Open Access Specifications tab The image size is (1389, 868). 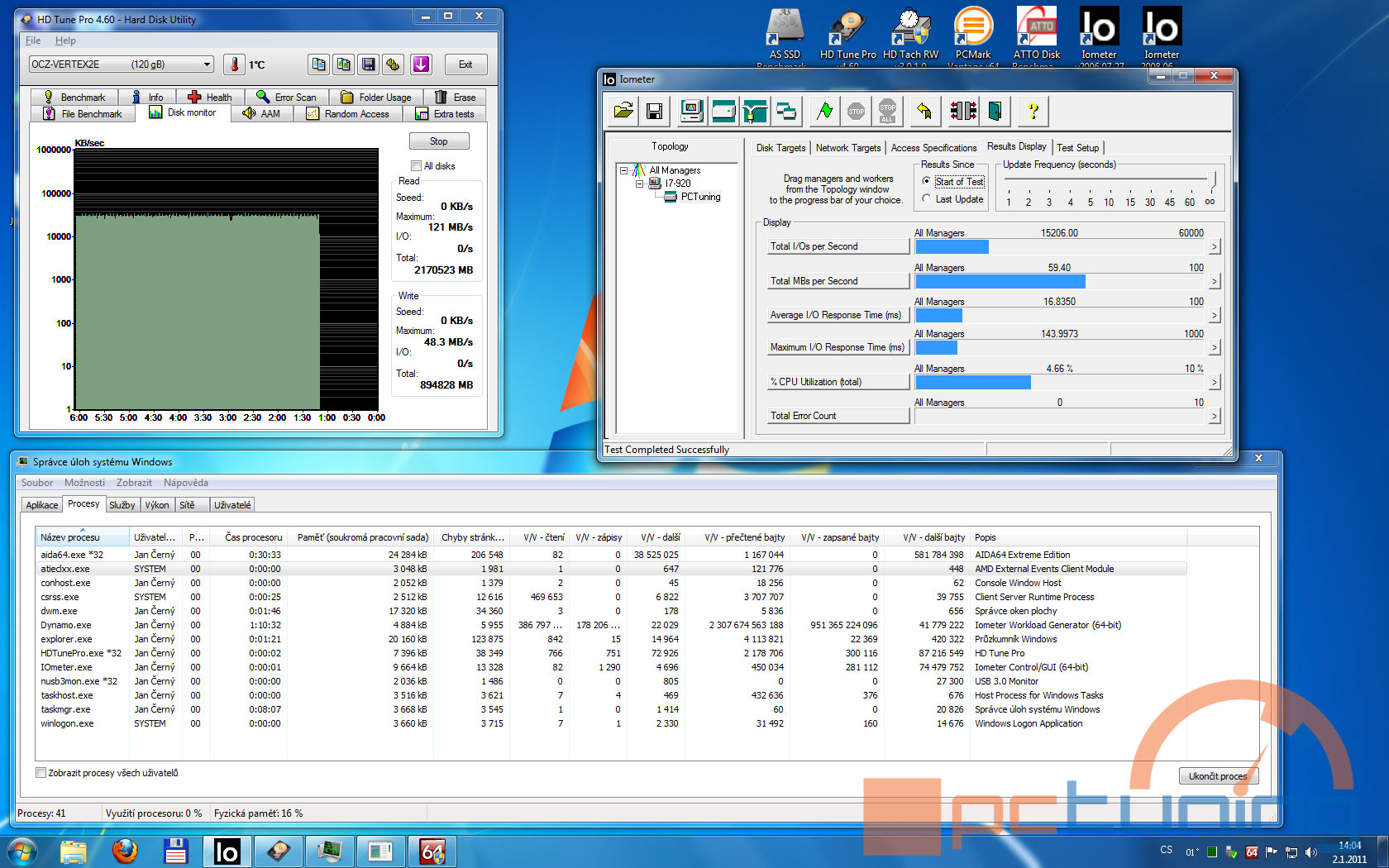pos(933,148)
